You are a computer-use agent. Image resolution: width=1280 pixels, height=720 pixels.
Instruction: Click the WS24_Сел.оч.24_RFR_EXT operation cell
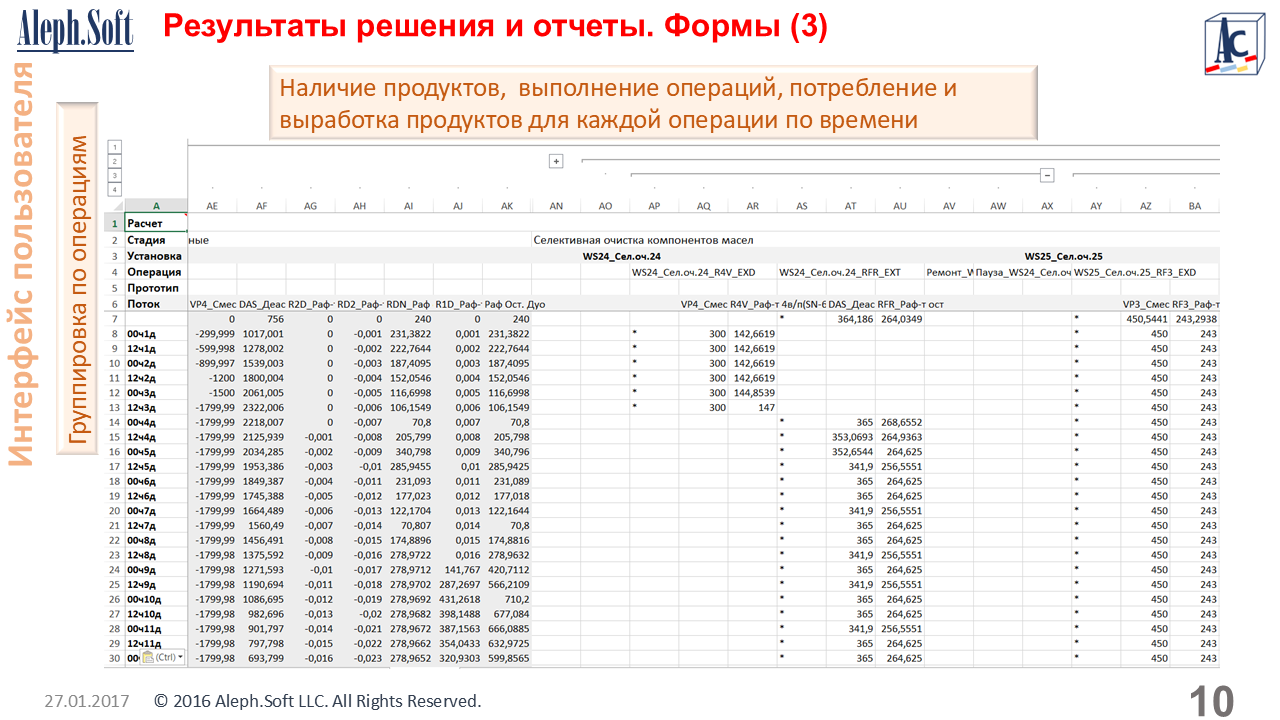point(840,272)
